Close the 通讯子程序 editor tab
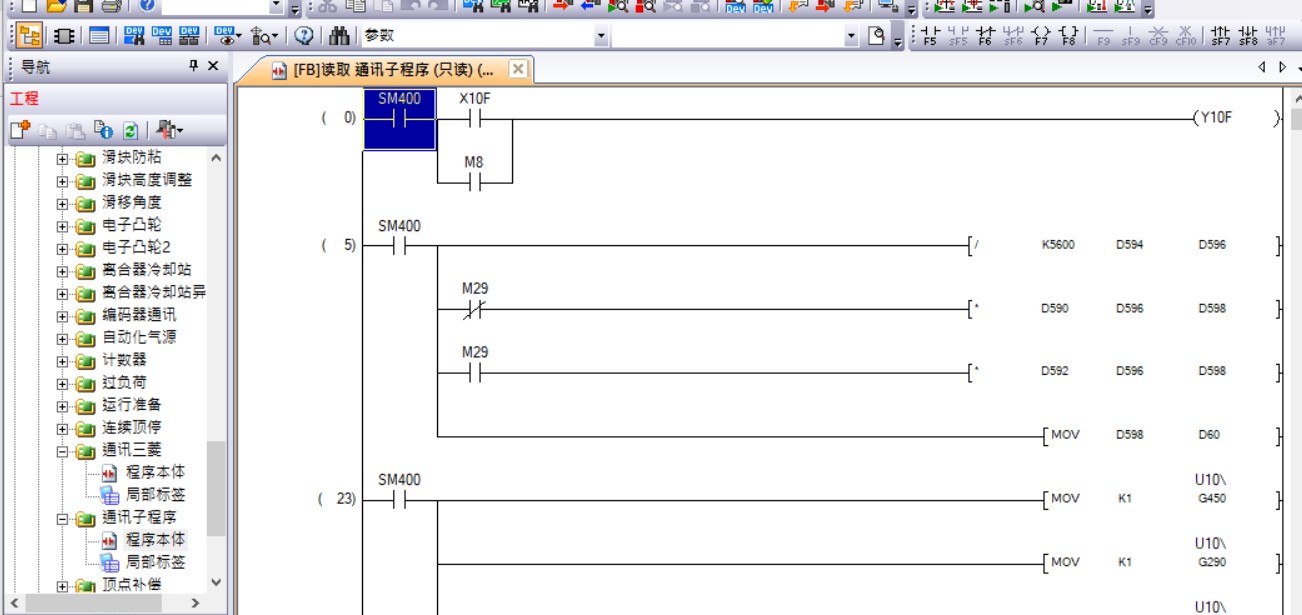 click(517, 69)
